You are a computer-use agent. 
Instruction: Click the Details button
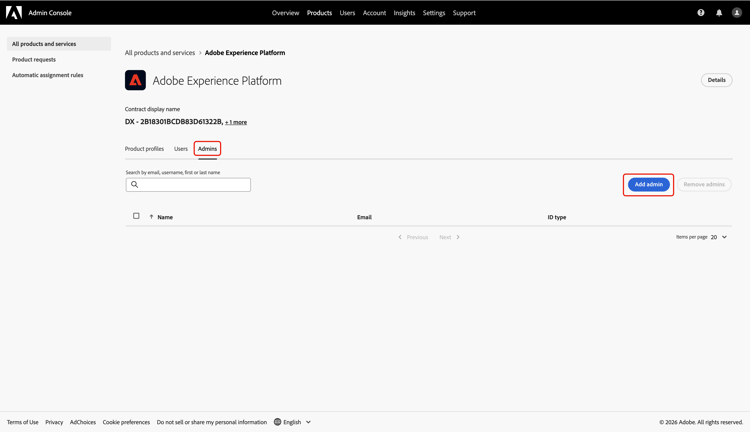(x=717, y=80)
